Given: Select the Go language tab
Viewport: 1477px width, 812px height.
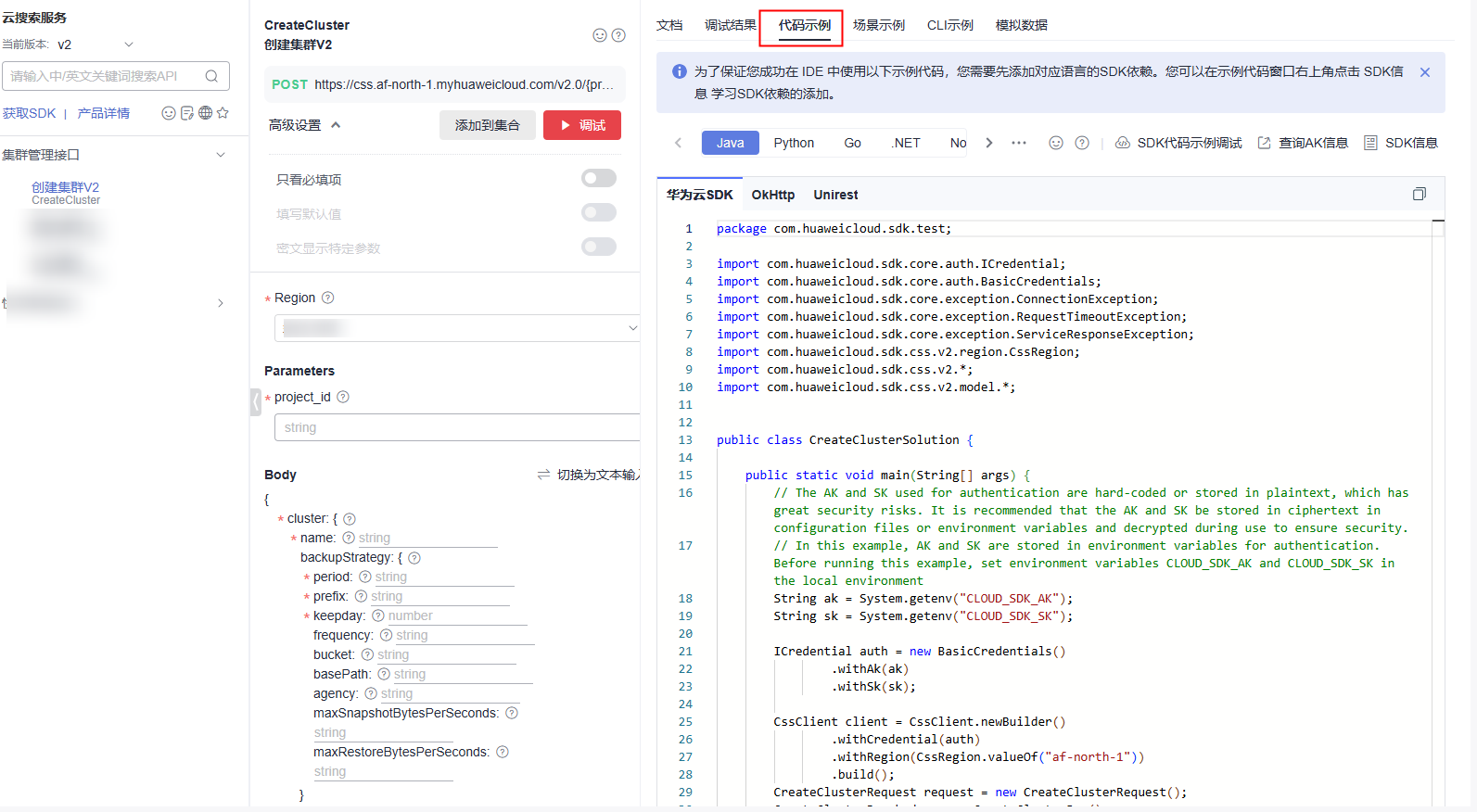Looking at the screenshot, I should (853, 143).
